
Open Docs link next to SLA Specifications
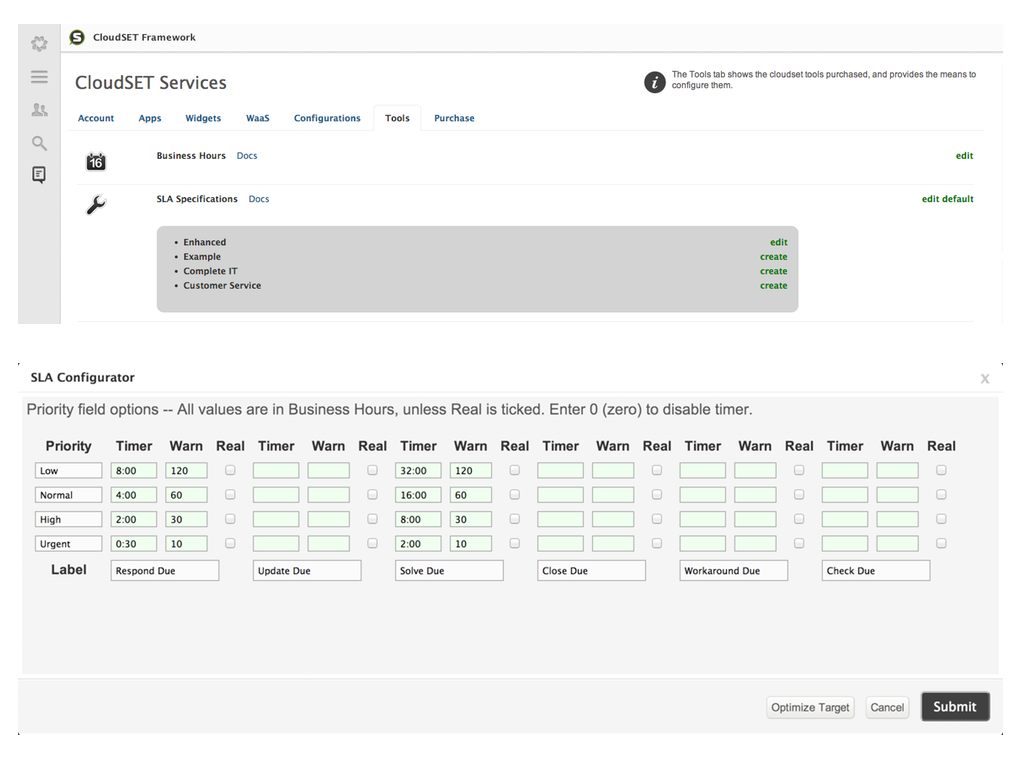tap(259, 199)
